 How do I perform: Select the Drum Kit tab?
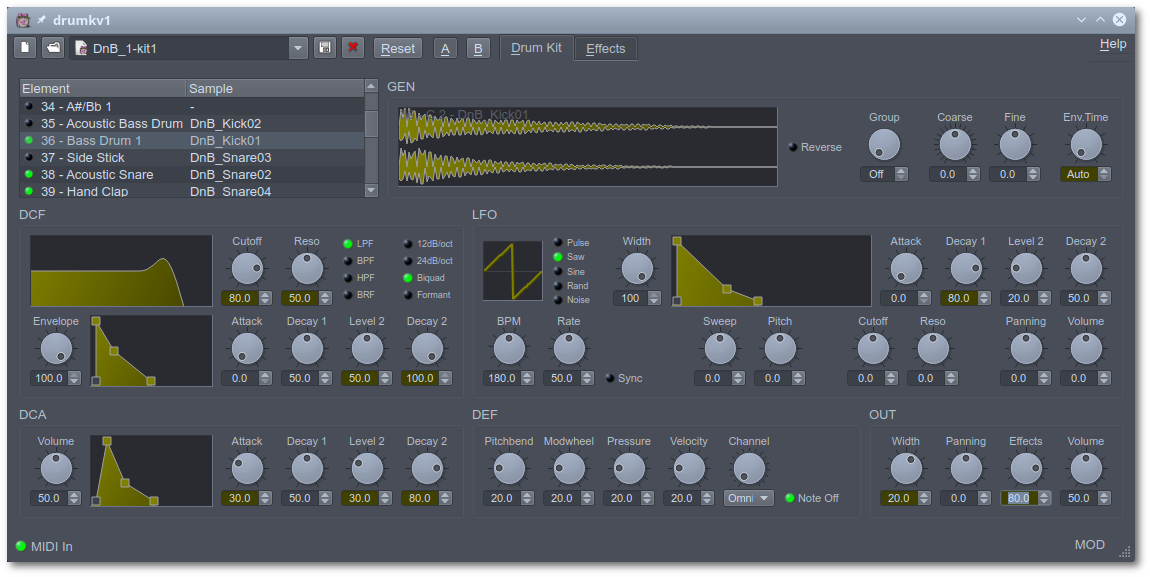pyautogui.click(x=536, y=47)
